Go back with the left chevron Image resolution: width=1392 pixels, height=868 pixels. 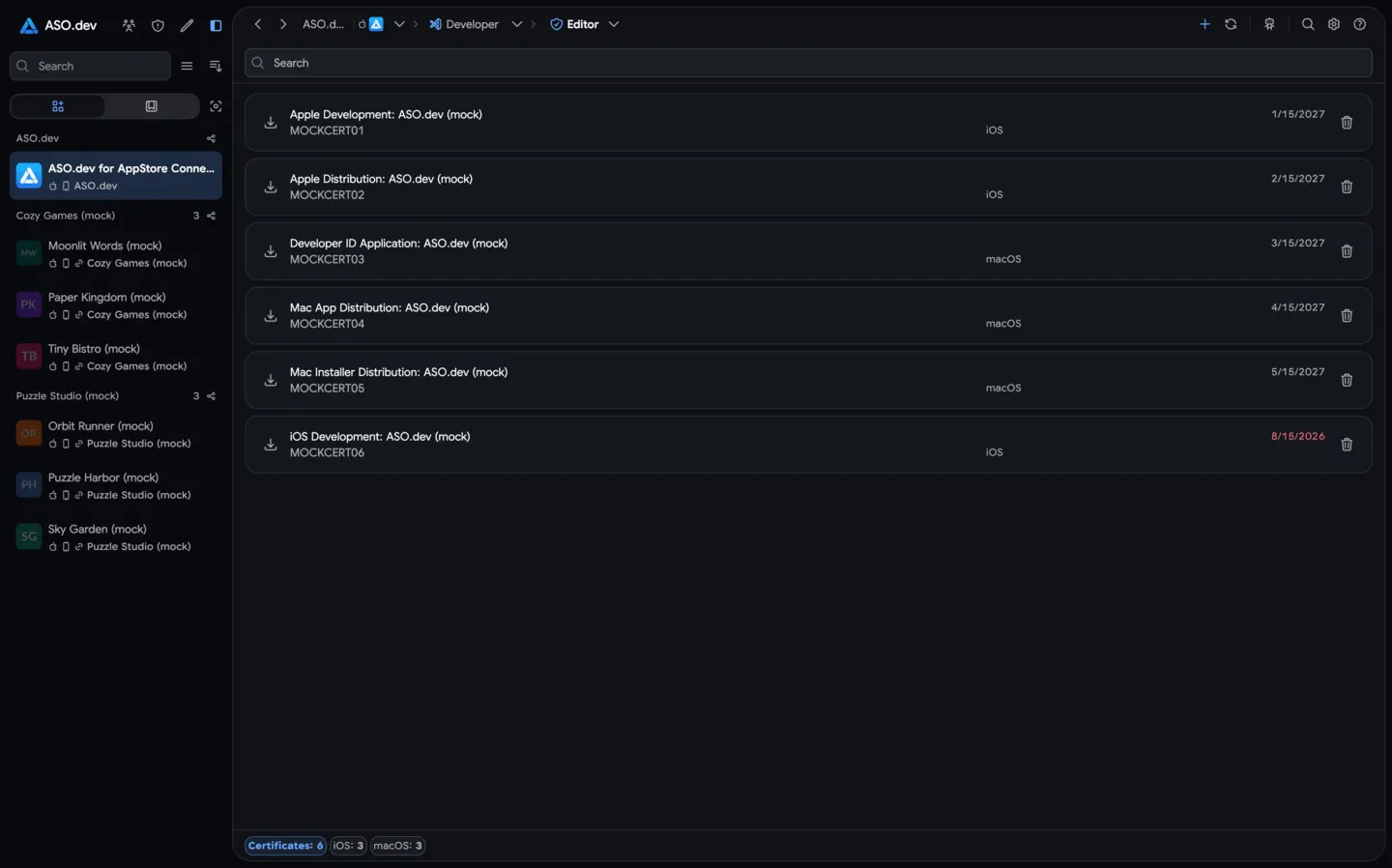click(x=258, y=24)
